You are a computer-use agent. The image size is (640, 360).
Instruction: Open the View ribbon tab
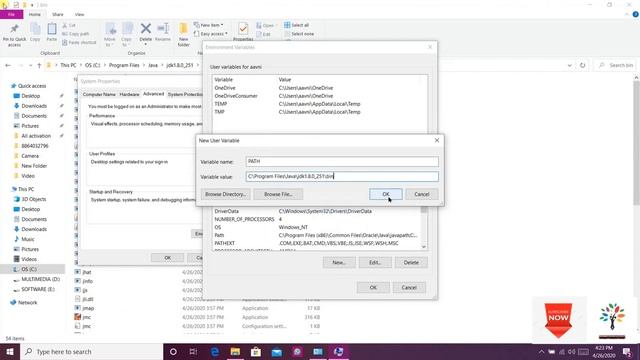tap(79, 14)
